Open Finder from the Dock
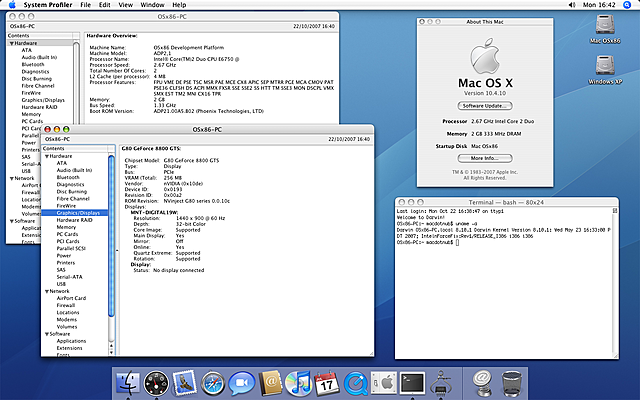 [128, 383]
